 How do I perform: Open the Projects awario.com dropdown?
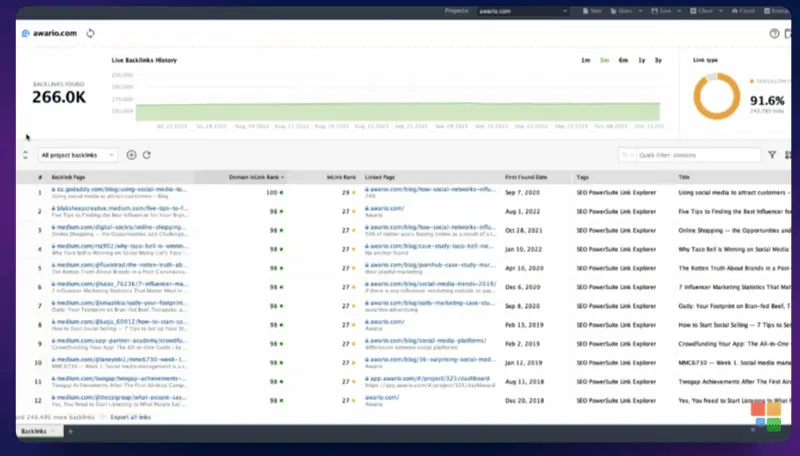(x=522, y=11)
